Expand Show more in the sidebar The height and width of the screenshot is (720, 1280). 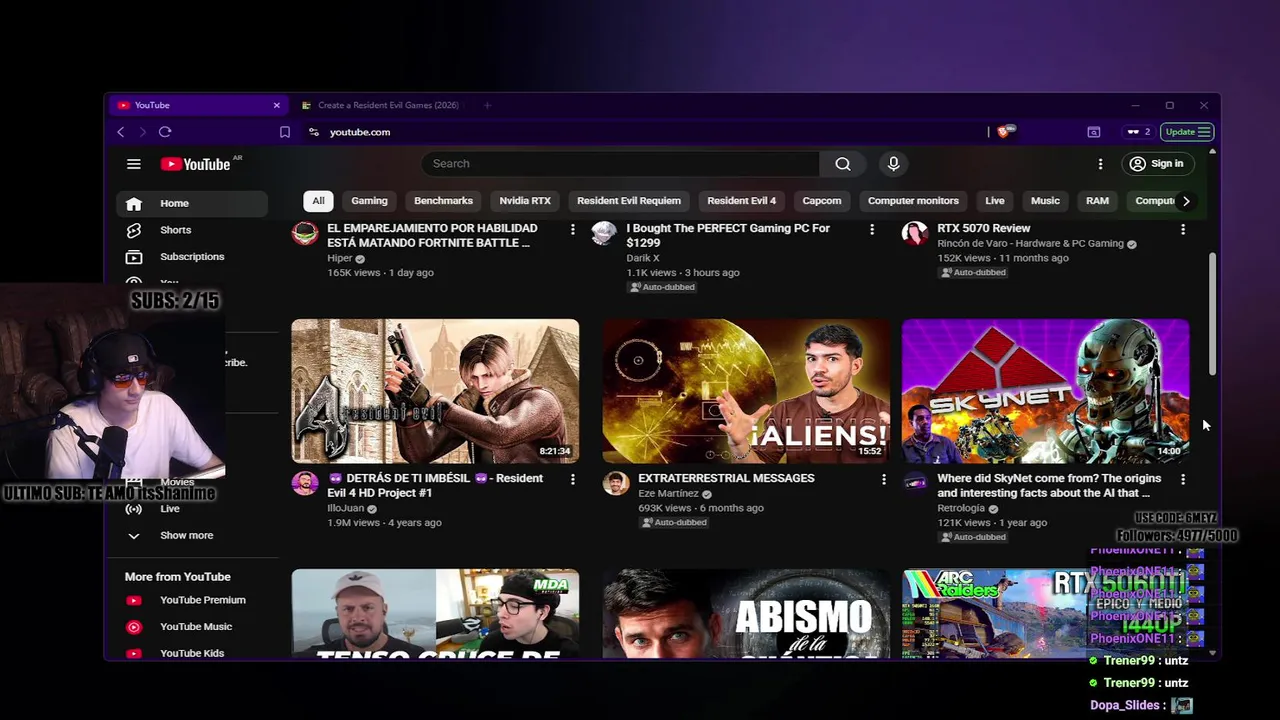pos(192,536)
